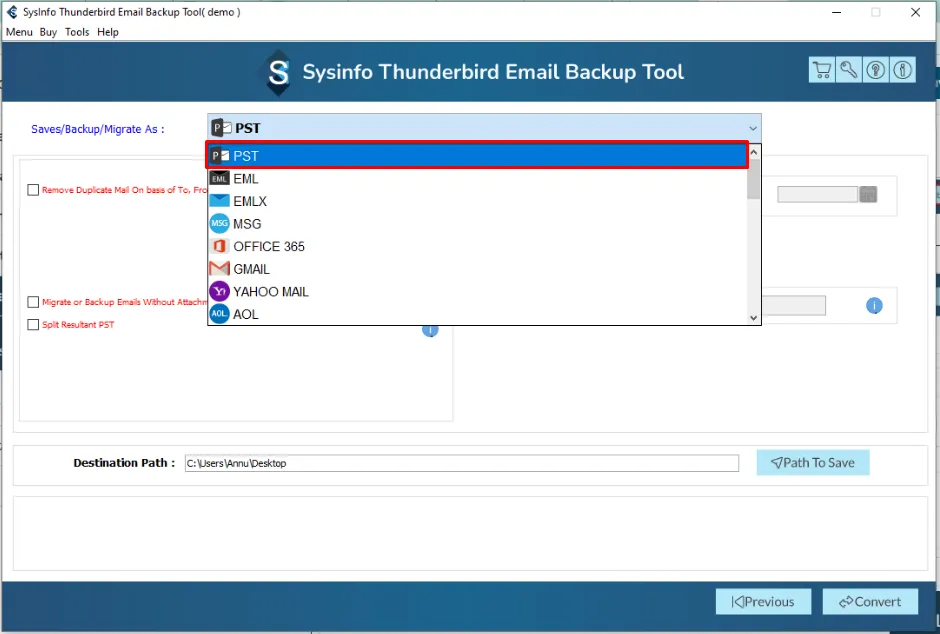
Task: Click the Saves/Backup/Migrate As label
Action: pyautogui.click(x=98, y=129)
